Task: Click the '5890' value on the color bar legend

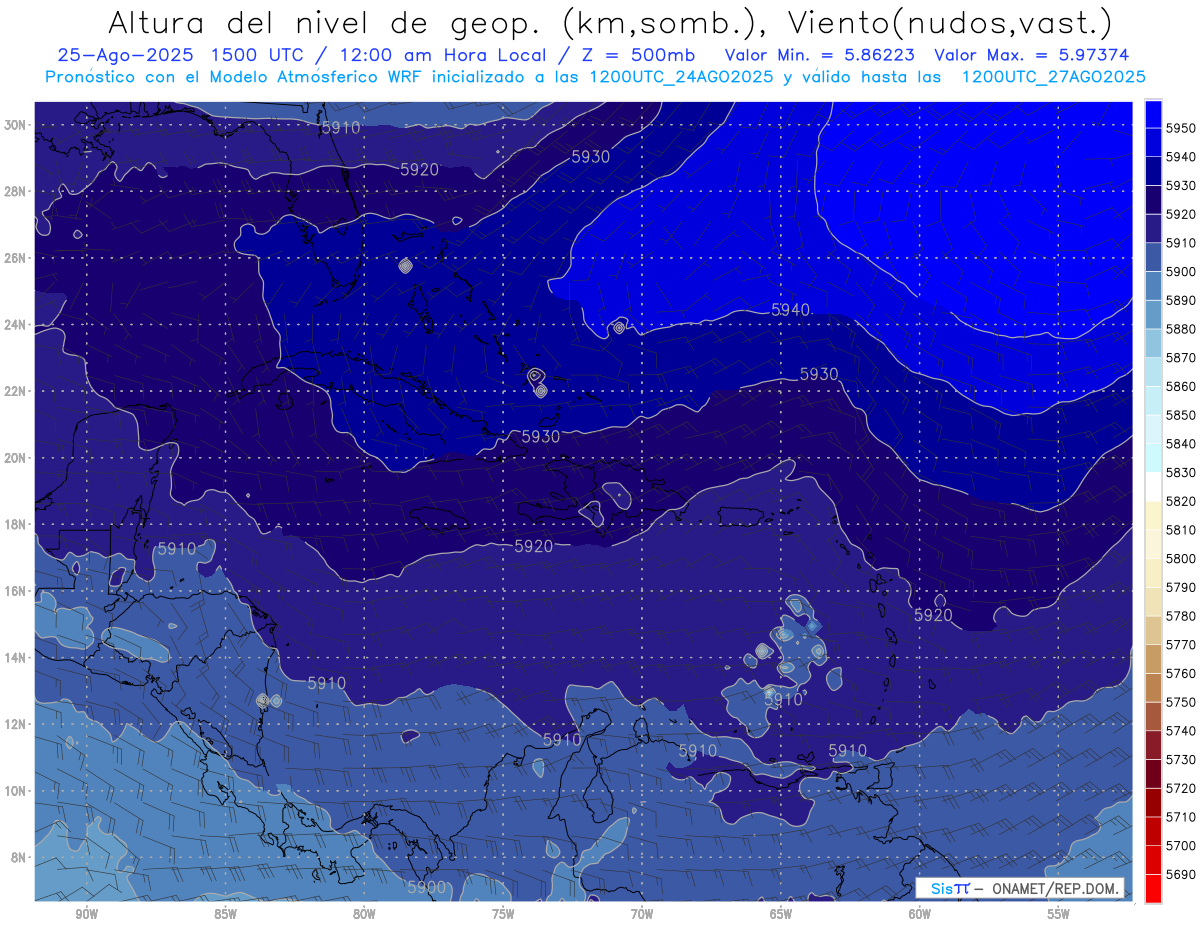Action: click(x=1181, y=300)
